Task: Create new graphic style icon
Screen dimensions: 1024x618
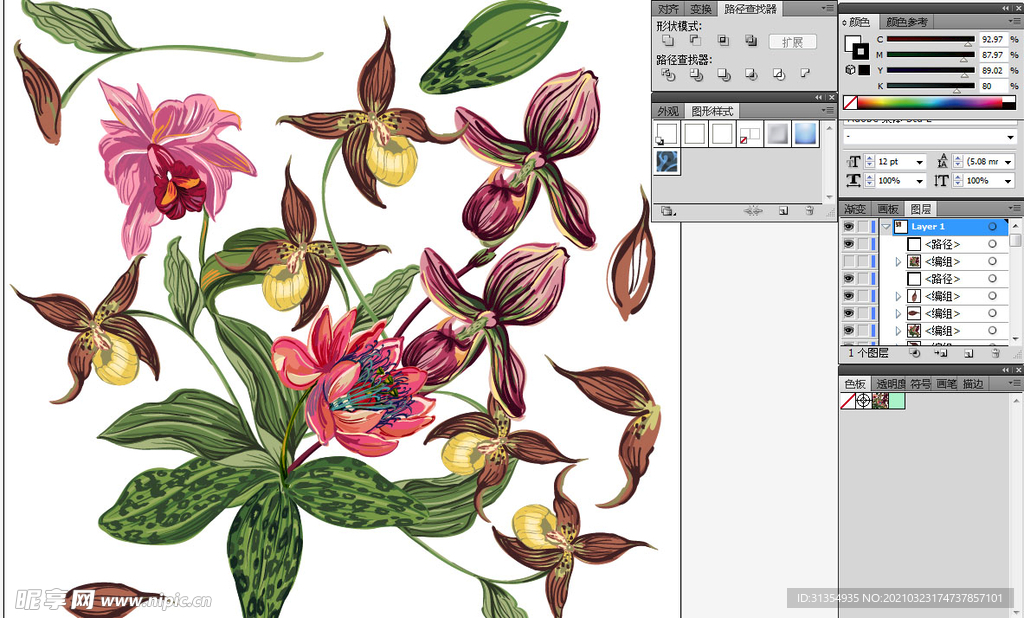Action: point(783,210)
